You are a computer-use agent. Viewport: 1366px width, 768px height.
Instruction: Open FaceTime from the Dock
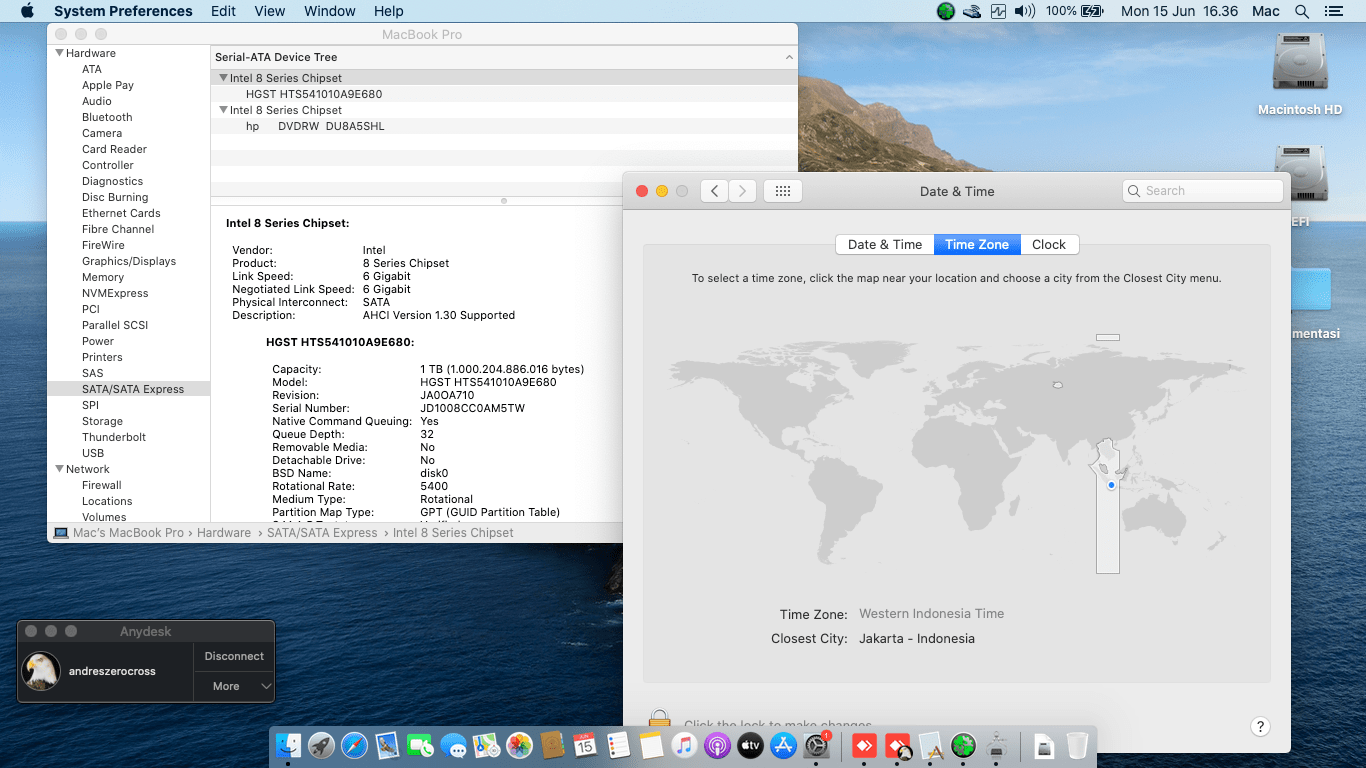point(420,745)
